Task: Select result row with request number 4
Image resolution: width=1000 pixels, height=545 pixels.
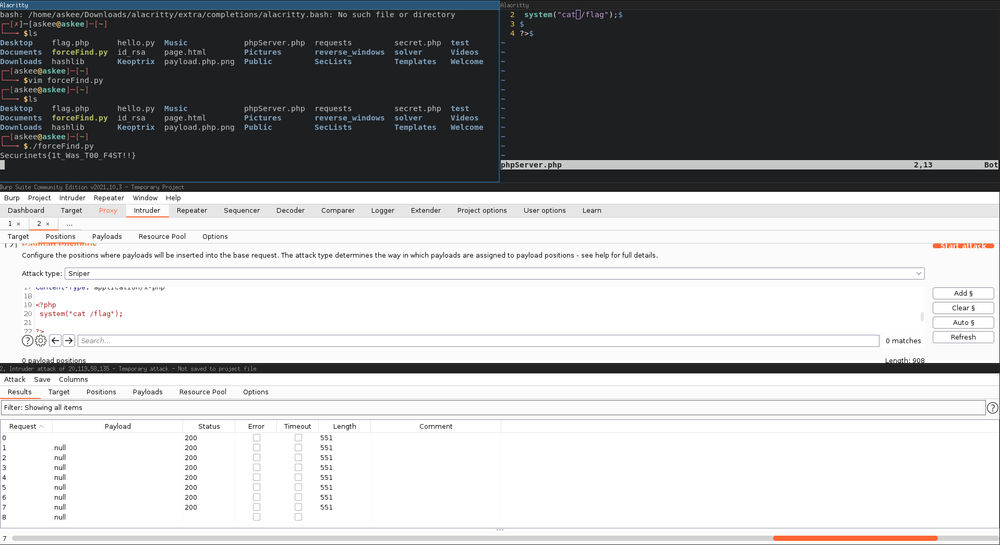Action: click(250, 477)
